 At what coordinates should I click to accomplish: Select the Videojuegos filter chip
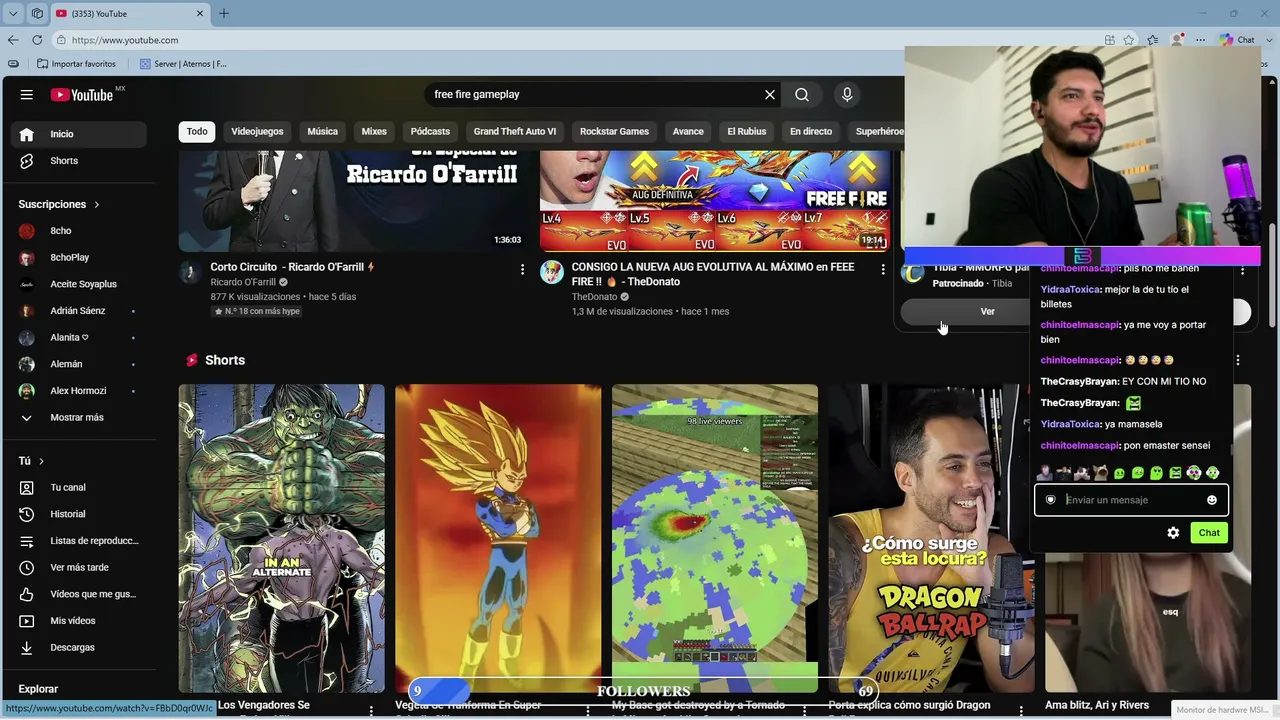[257, 132]
